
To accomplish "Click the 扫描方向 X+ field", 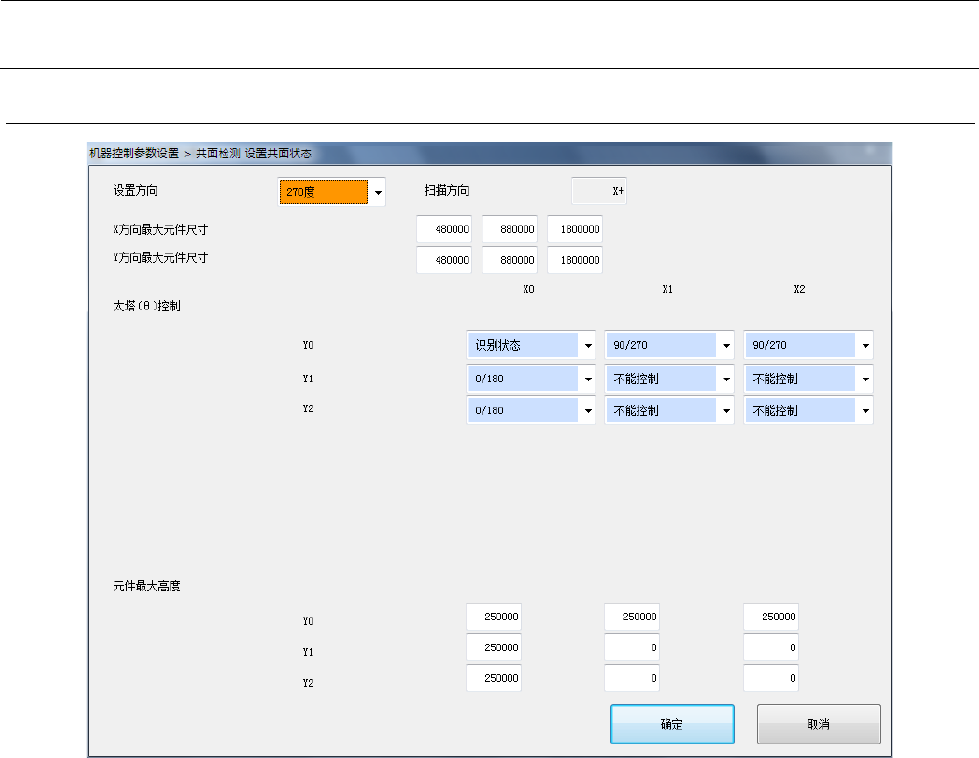I will click(x=599, y=191).
